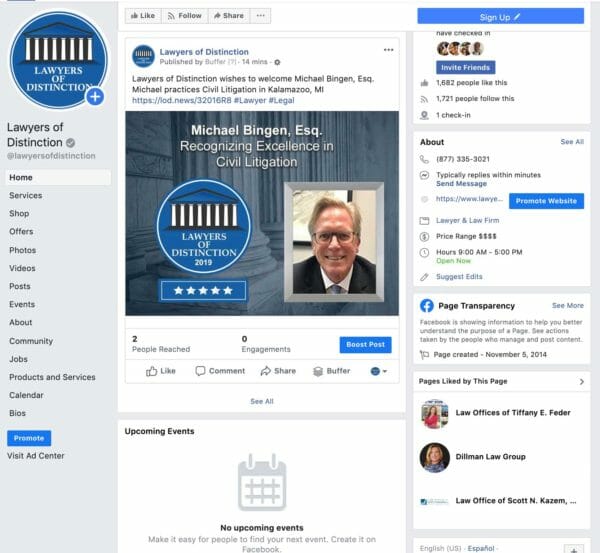Click See All in the About section
Viewport: 600px width, 553px height.
click(572, 142)
